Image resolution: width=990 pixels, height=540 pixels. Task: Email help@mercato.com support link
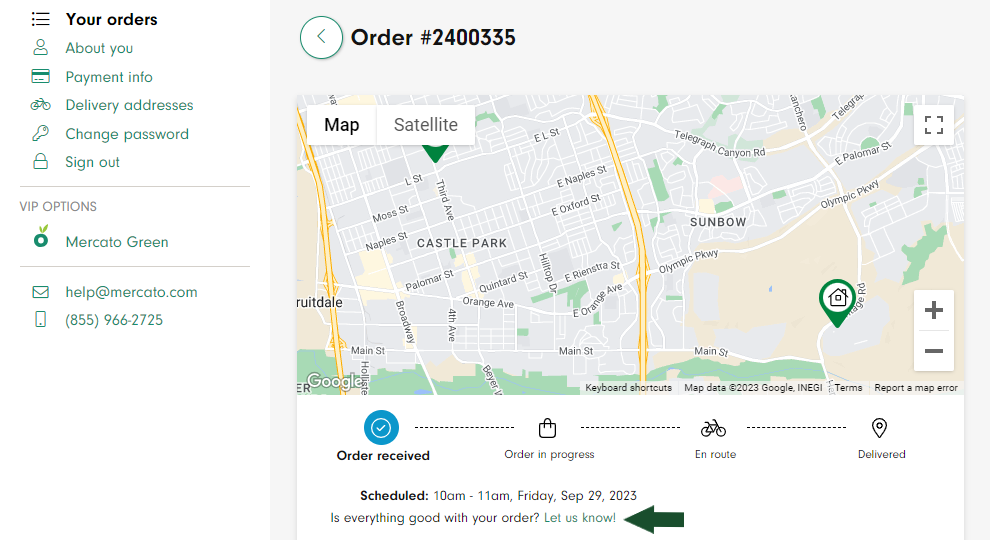[131, 292]
